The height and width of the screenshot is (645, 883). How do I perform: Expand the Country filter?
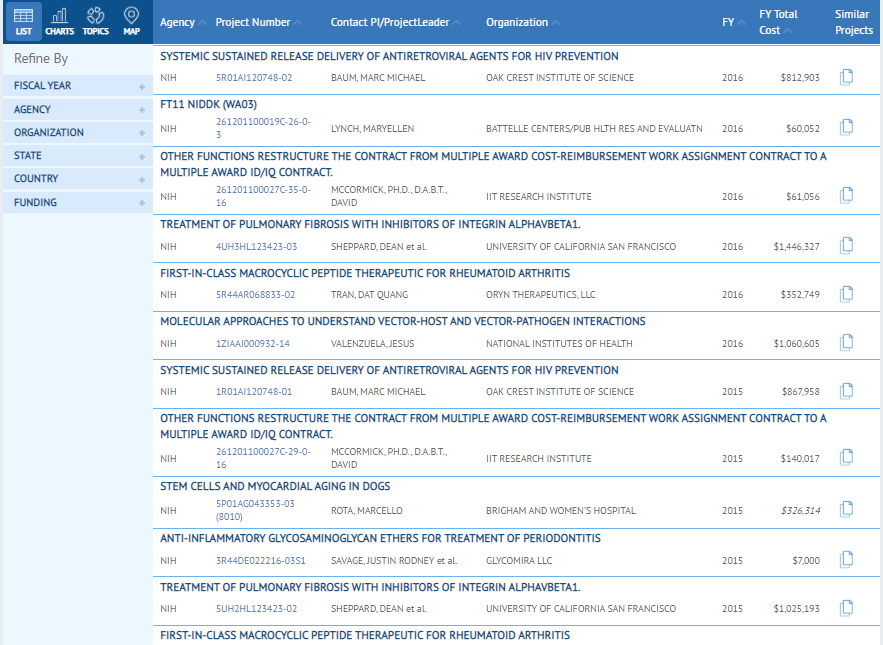pos(78,179)
